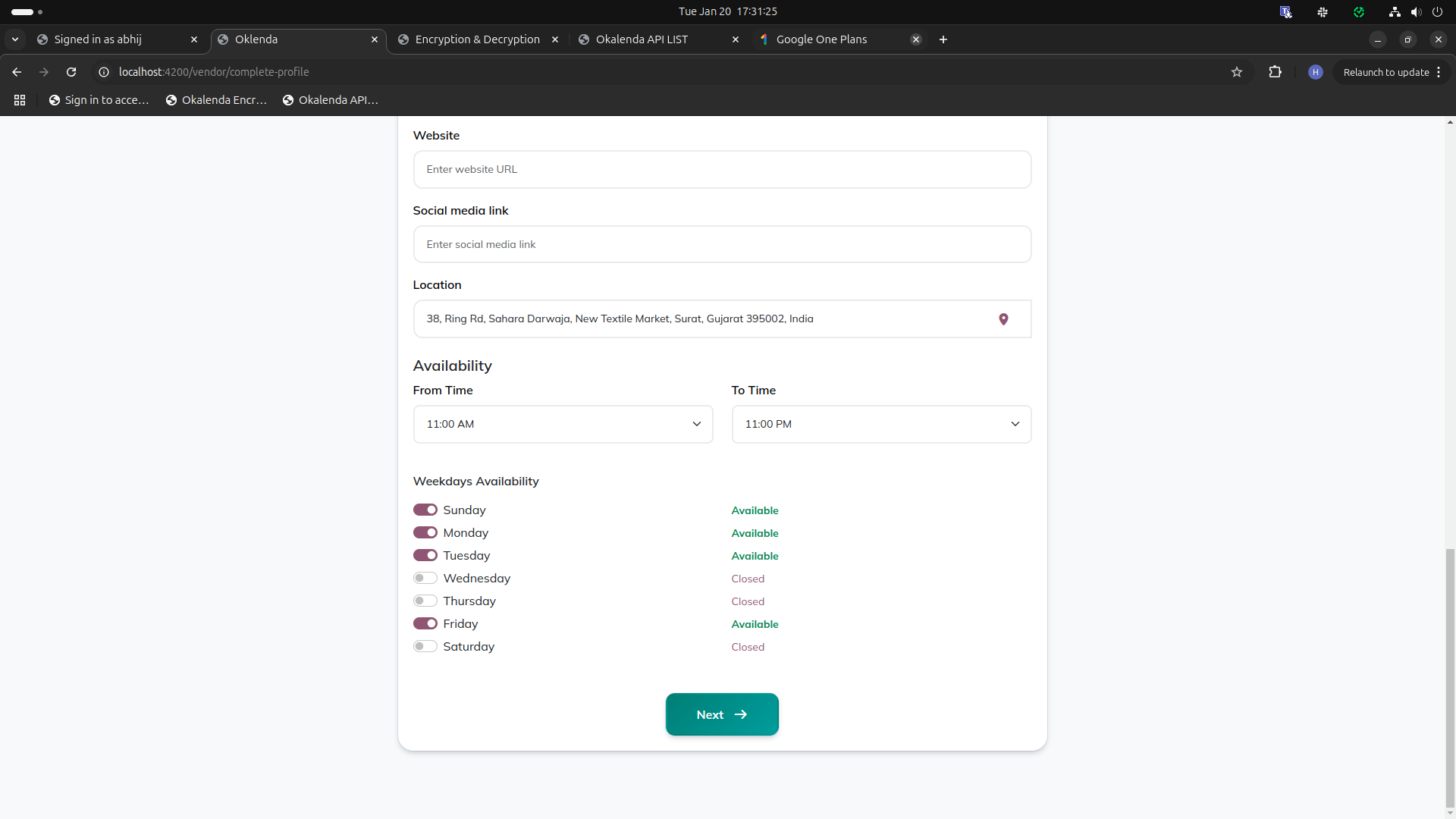This screenshot has width=1456, height=819.
Task: Go back to previous page
Action: coord(17,72)
